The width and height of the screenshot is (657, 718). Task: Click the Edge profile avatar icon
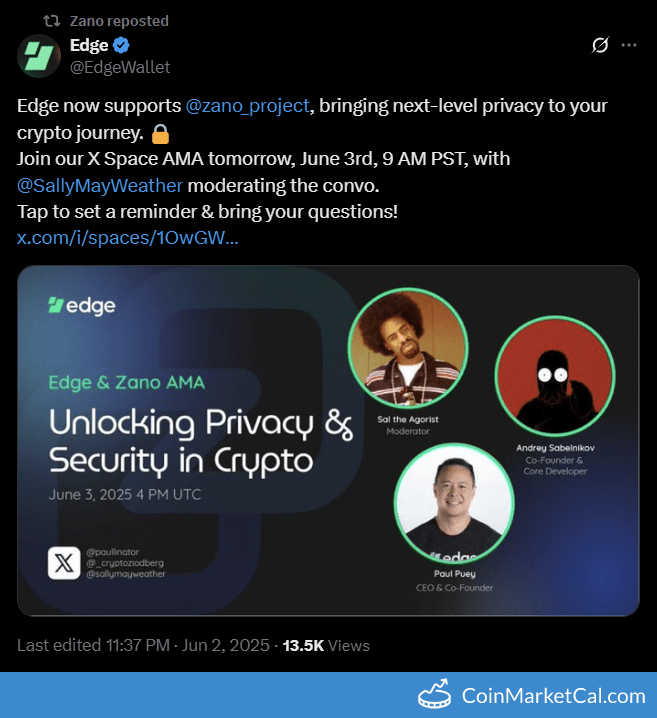pyautogui.click(x=38, y=56)
